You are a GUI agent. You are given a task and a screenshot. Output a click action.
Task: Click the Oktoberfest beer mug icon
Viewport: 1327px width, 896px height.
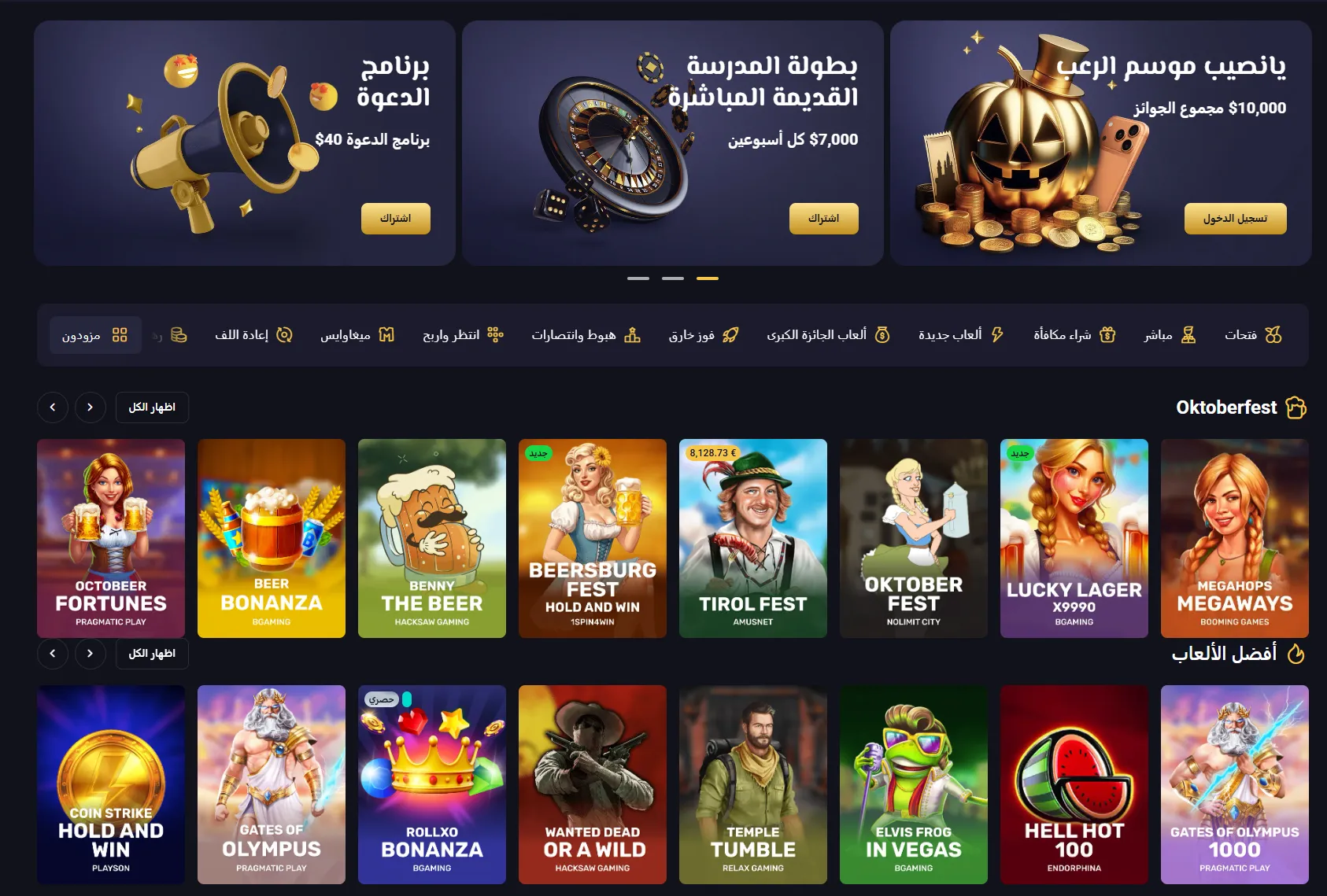click(1296, 407)
